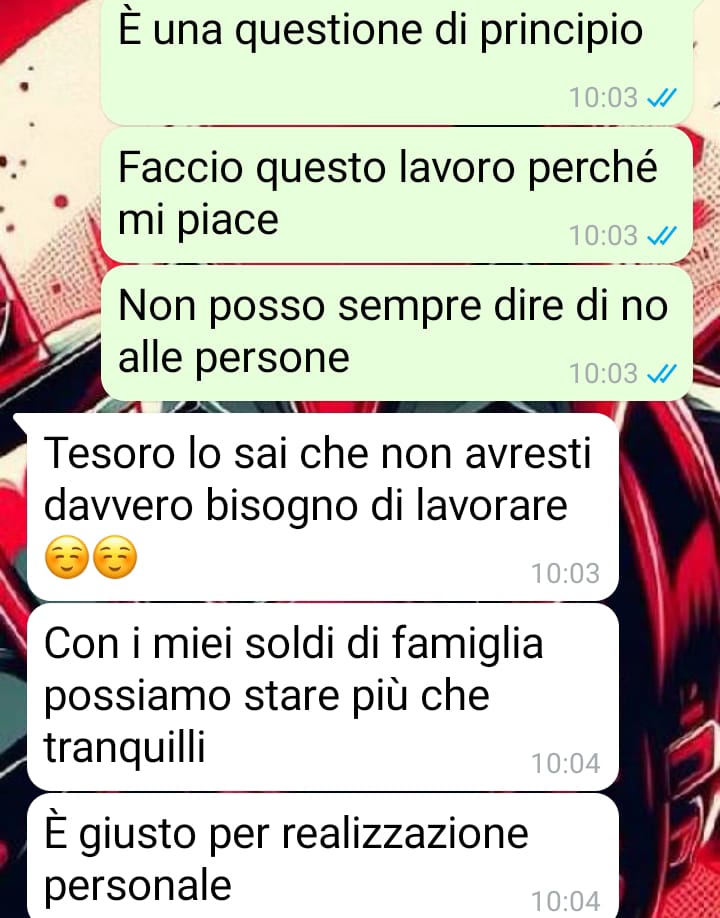Tap the "È una questione di principio" message

click(x=396, y=61)
